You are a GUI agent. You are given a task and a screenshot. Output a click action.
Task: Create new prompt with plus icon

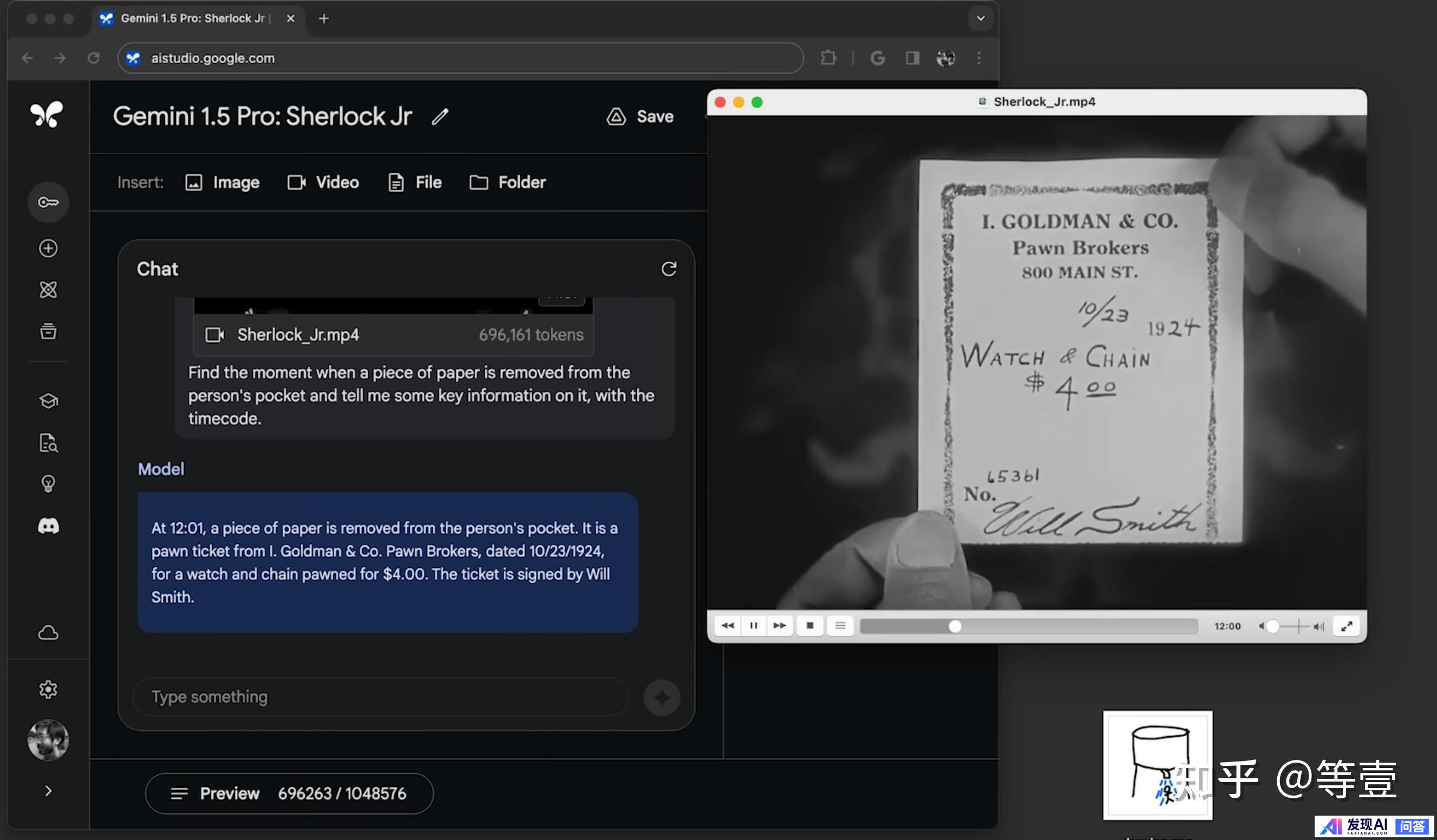click(48, 248)
